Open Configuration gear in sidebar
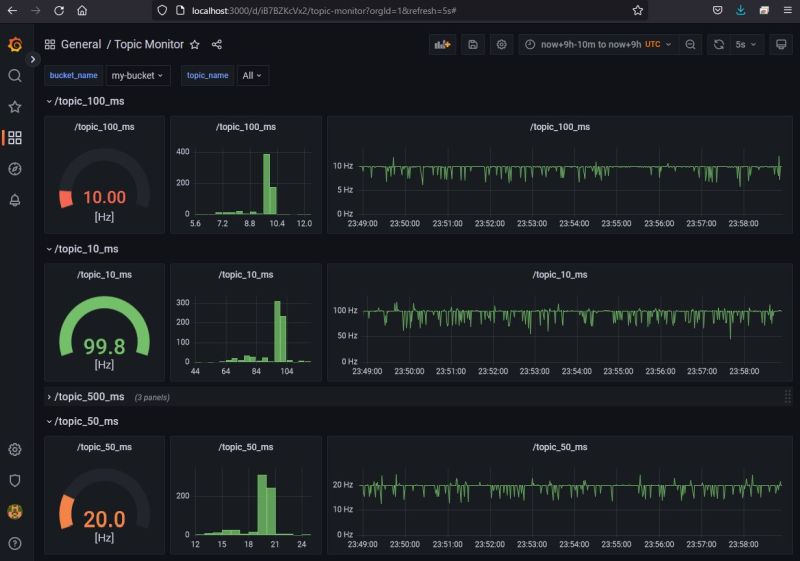Image resolution: width=800 pixels, height=561 pixels. (x=15, y=449)
